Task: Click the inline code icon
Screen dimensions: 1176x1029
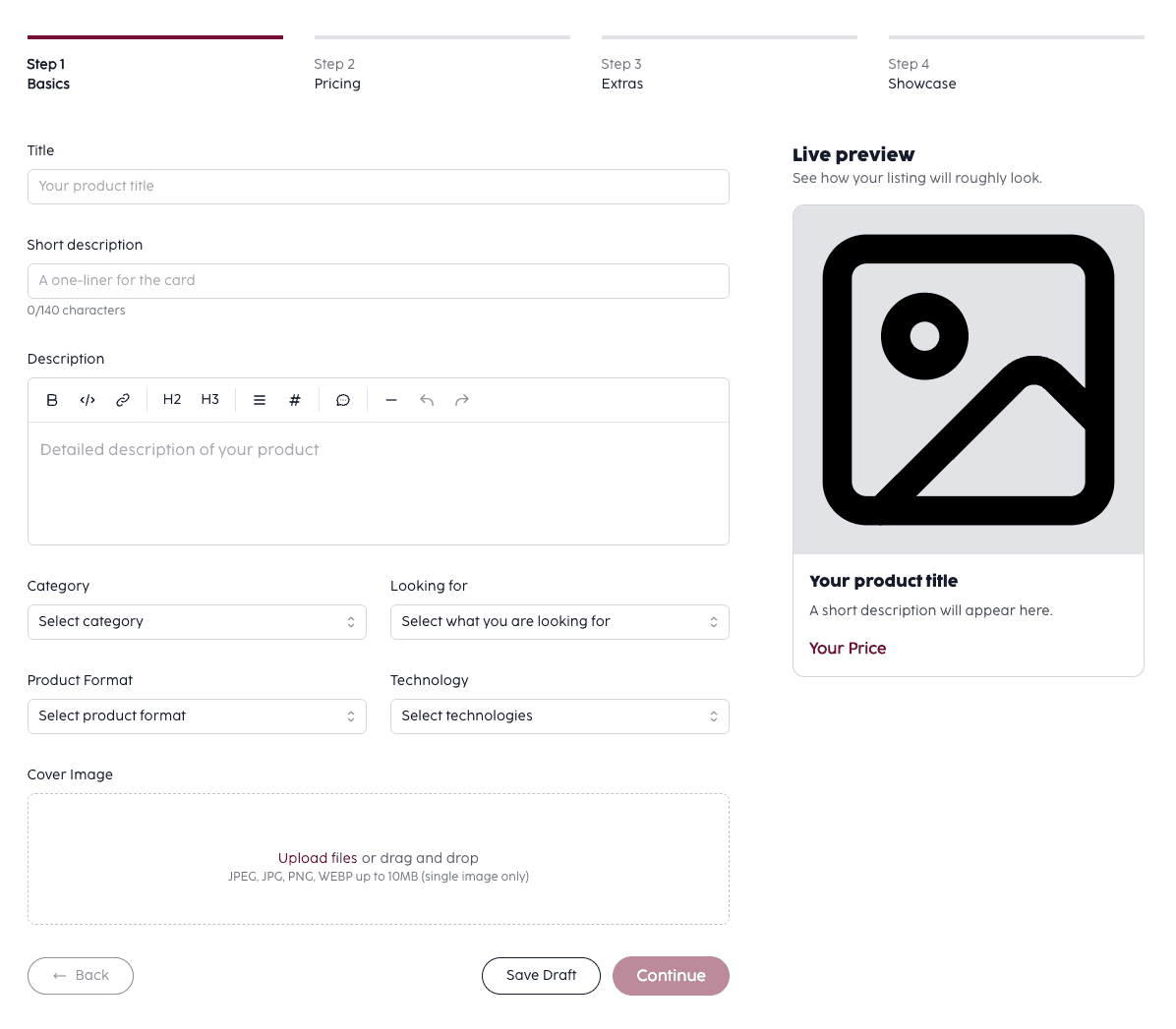Action: [x=88, y=400]
